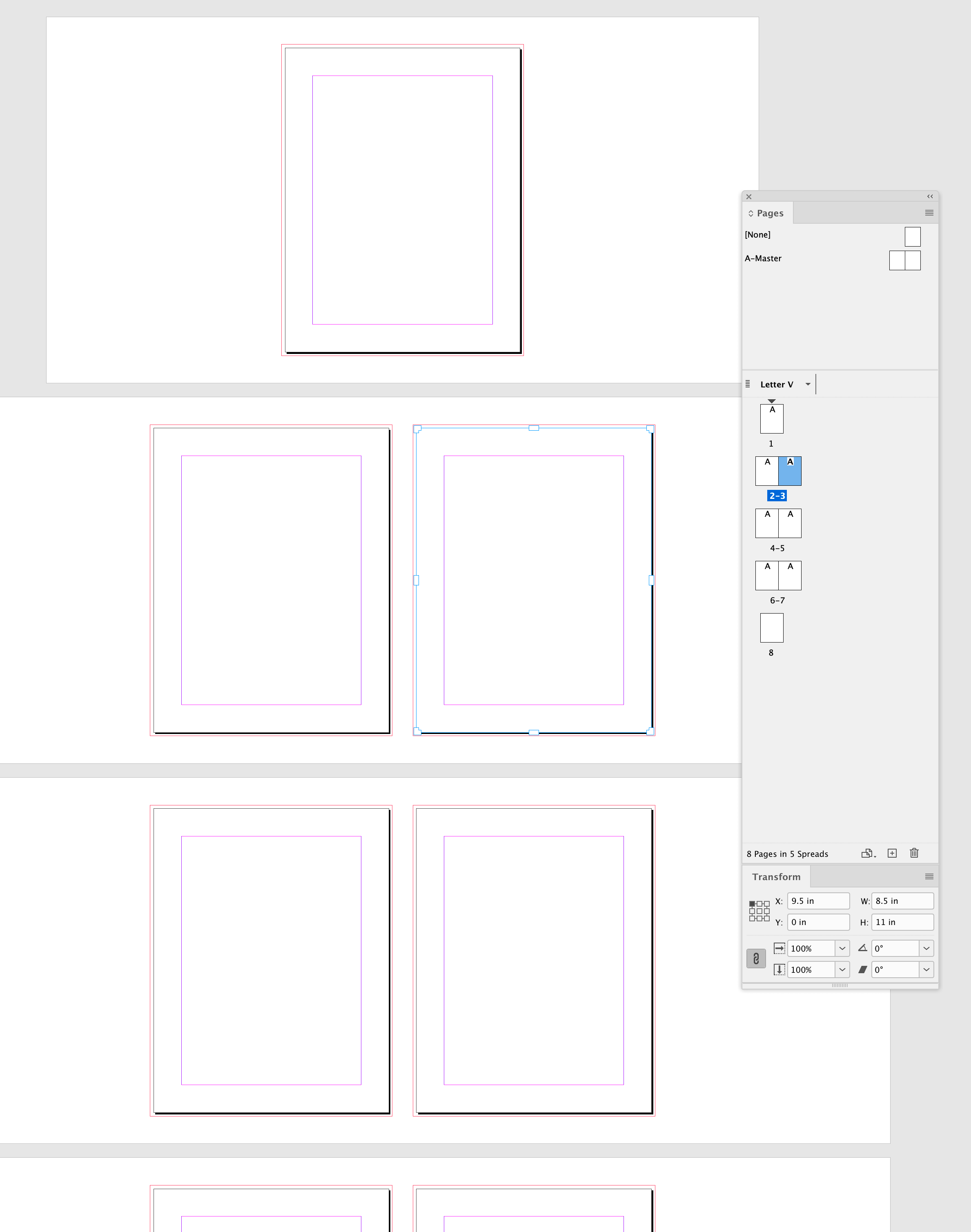Select the center reference point
The image size is (971, 1232).
click(759, 911)
